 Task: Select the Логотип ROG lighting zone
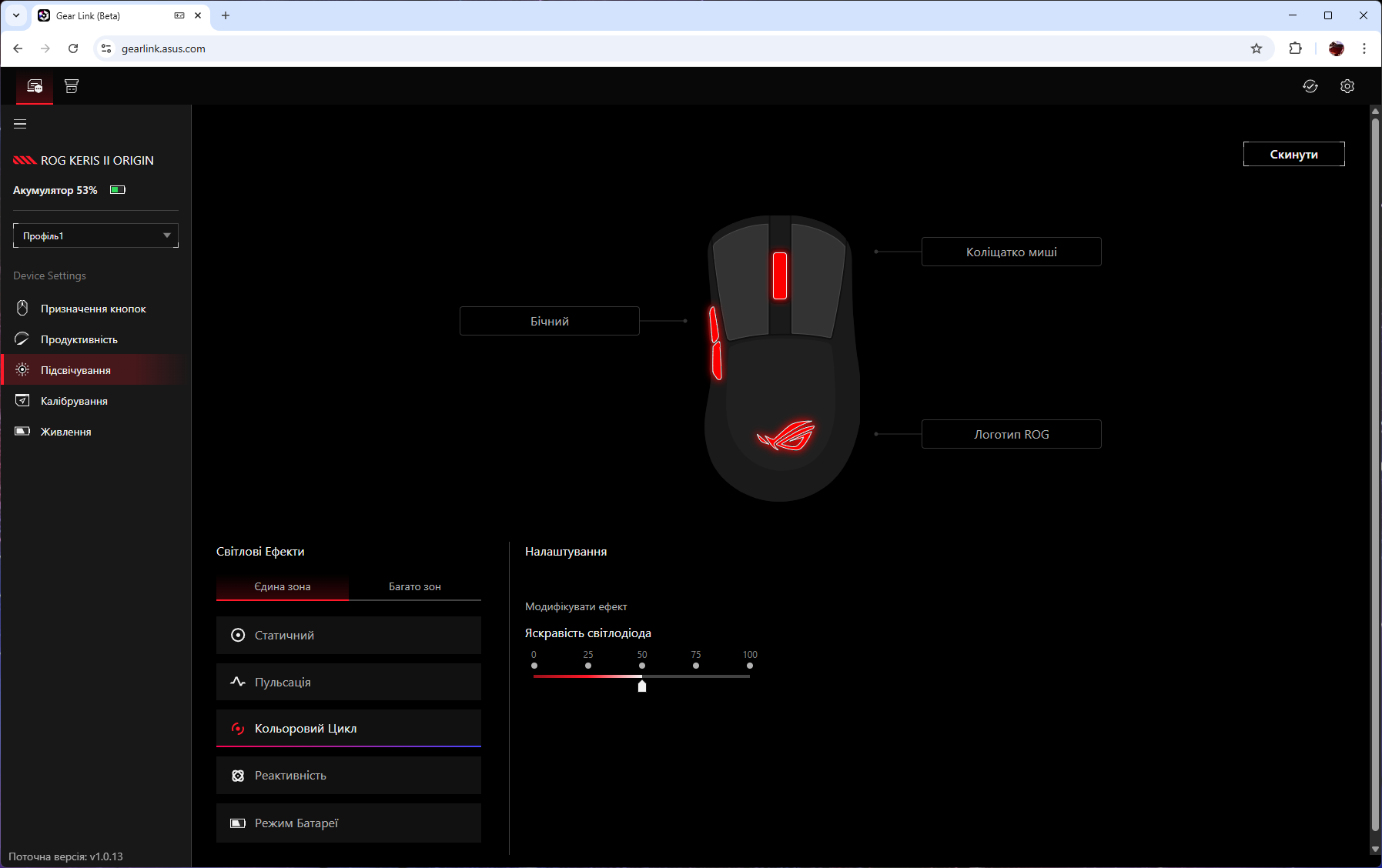(x=1012, y=434)
